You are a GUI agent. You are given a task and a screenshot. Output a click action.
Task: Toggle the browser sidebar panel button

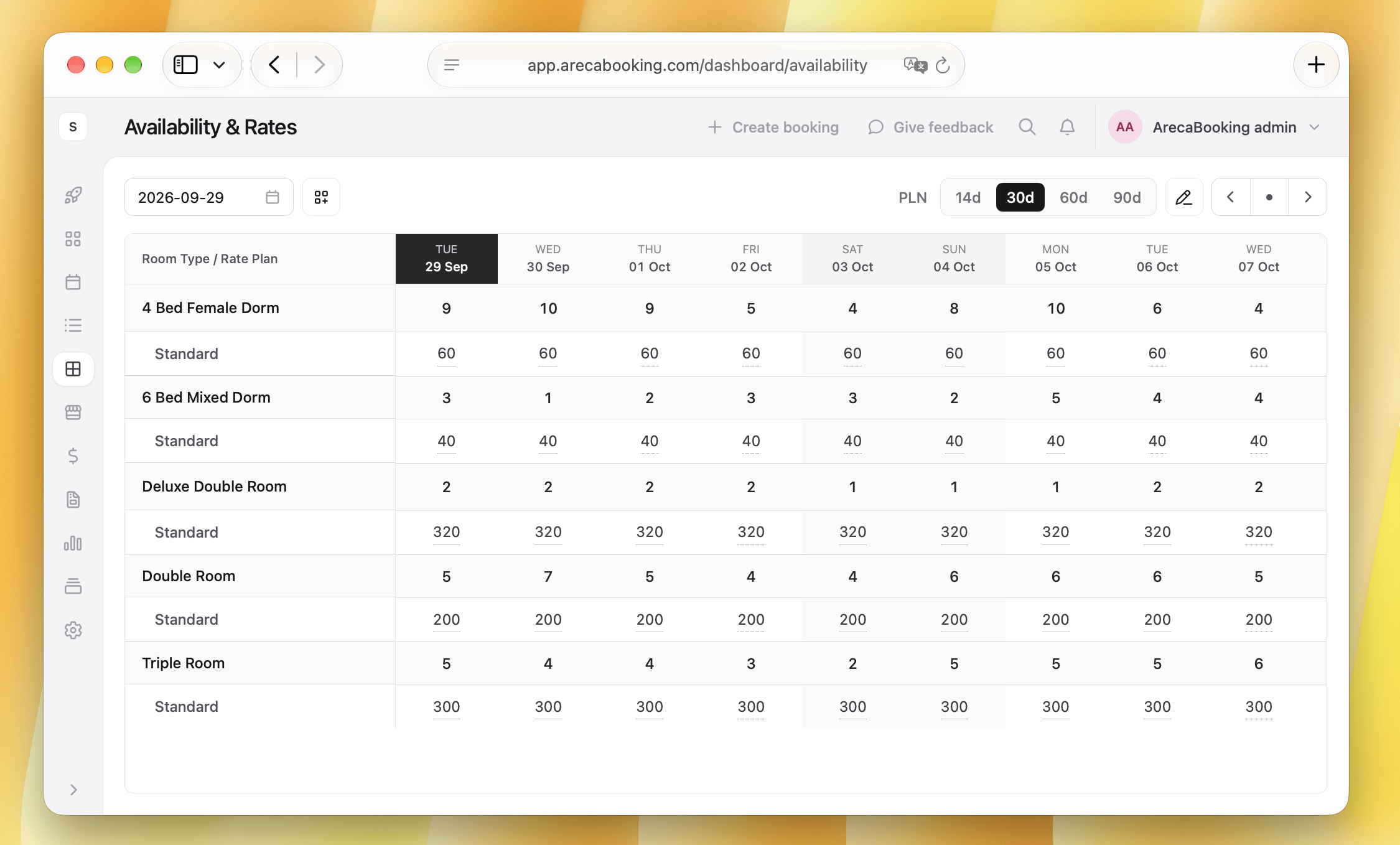185,65
